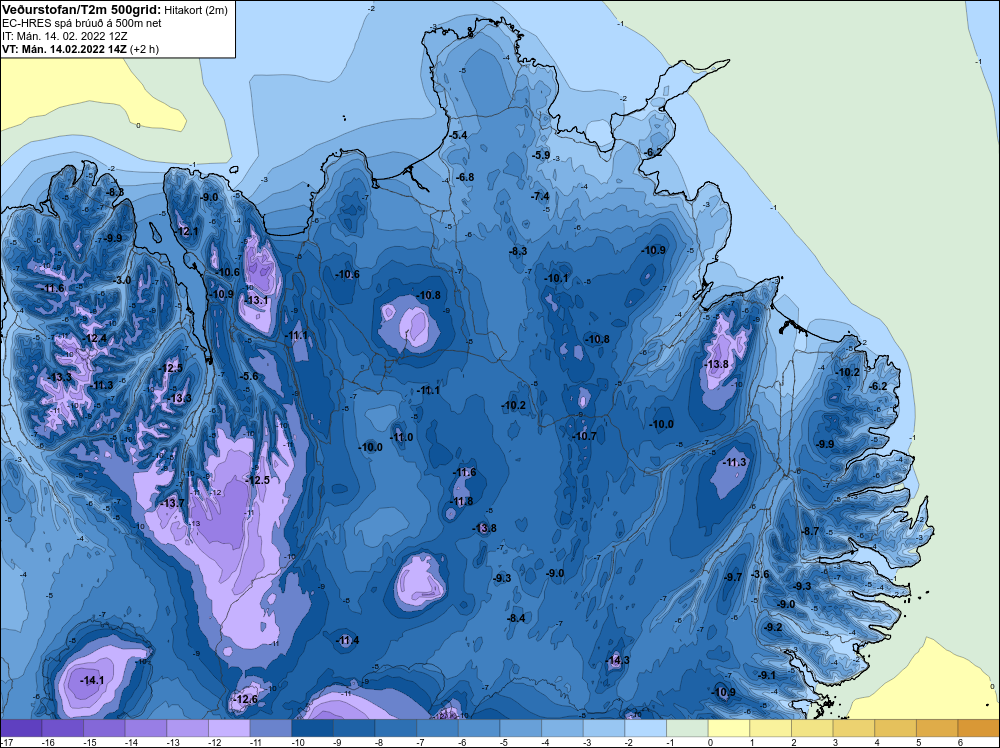Click the 'IT: Mán. 14. 02. 2022 12Z' line

point(65,36)
